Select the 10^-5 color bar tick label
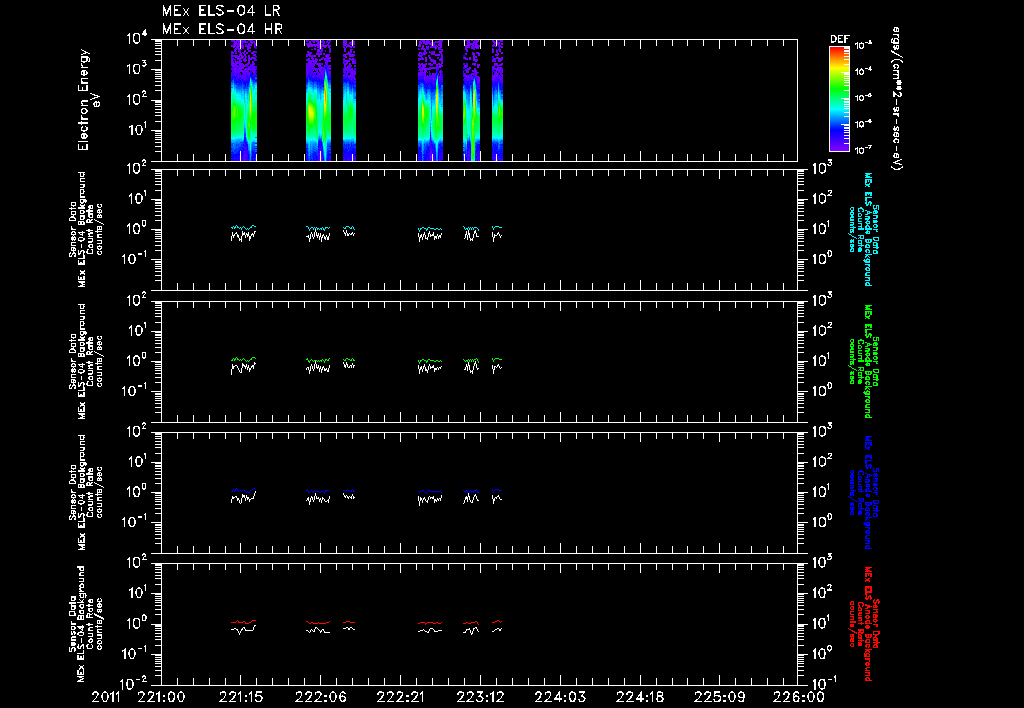Screen dimensions: 1024x708 point(863,97)
